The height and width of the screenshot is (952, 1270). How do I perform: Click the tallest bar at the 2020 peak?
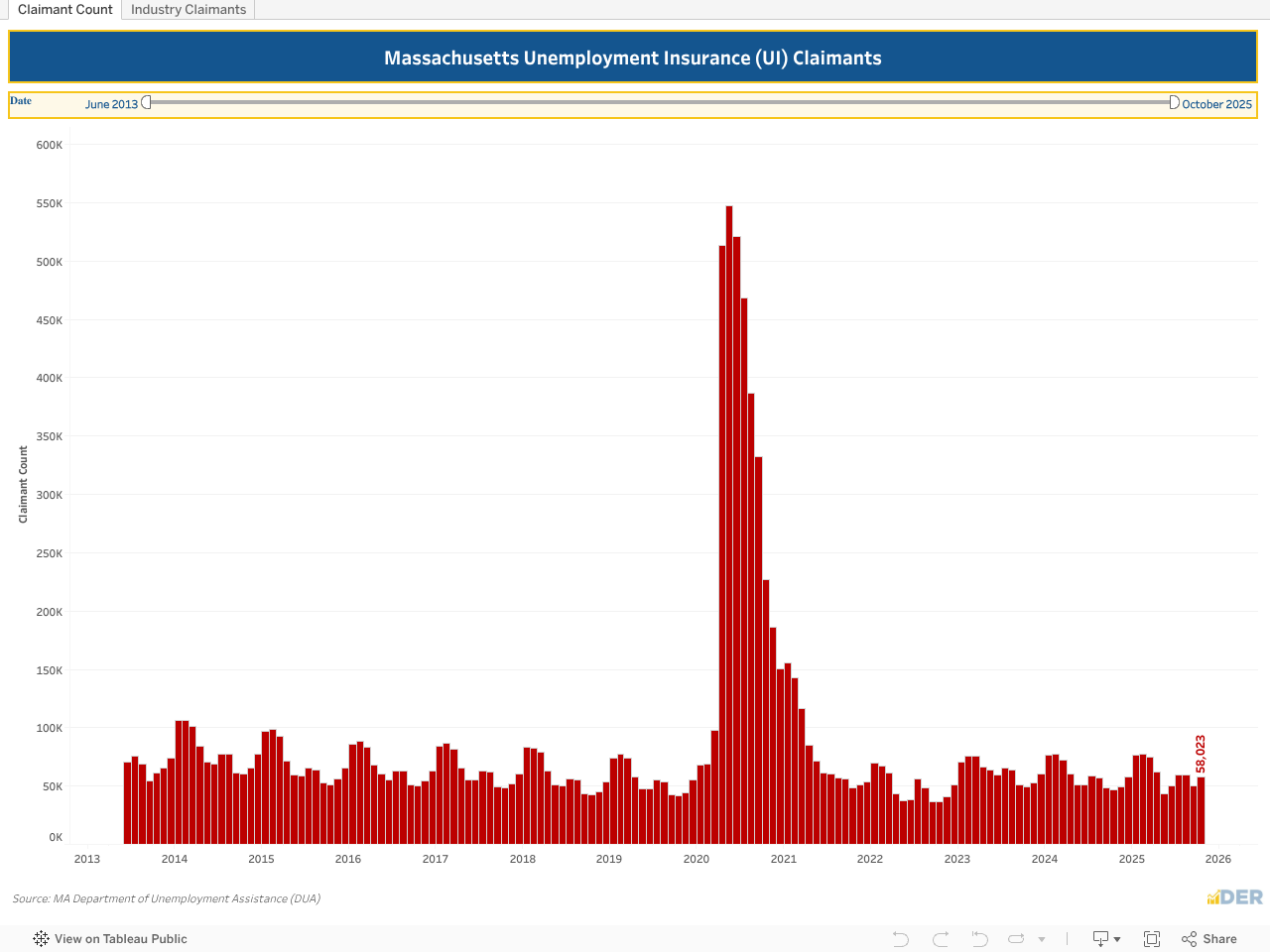(729, 526)
